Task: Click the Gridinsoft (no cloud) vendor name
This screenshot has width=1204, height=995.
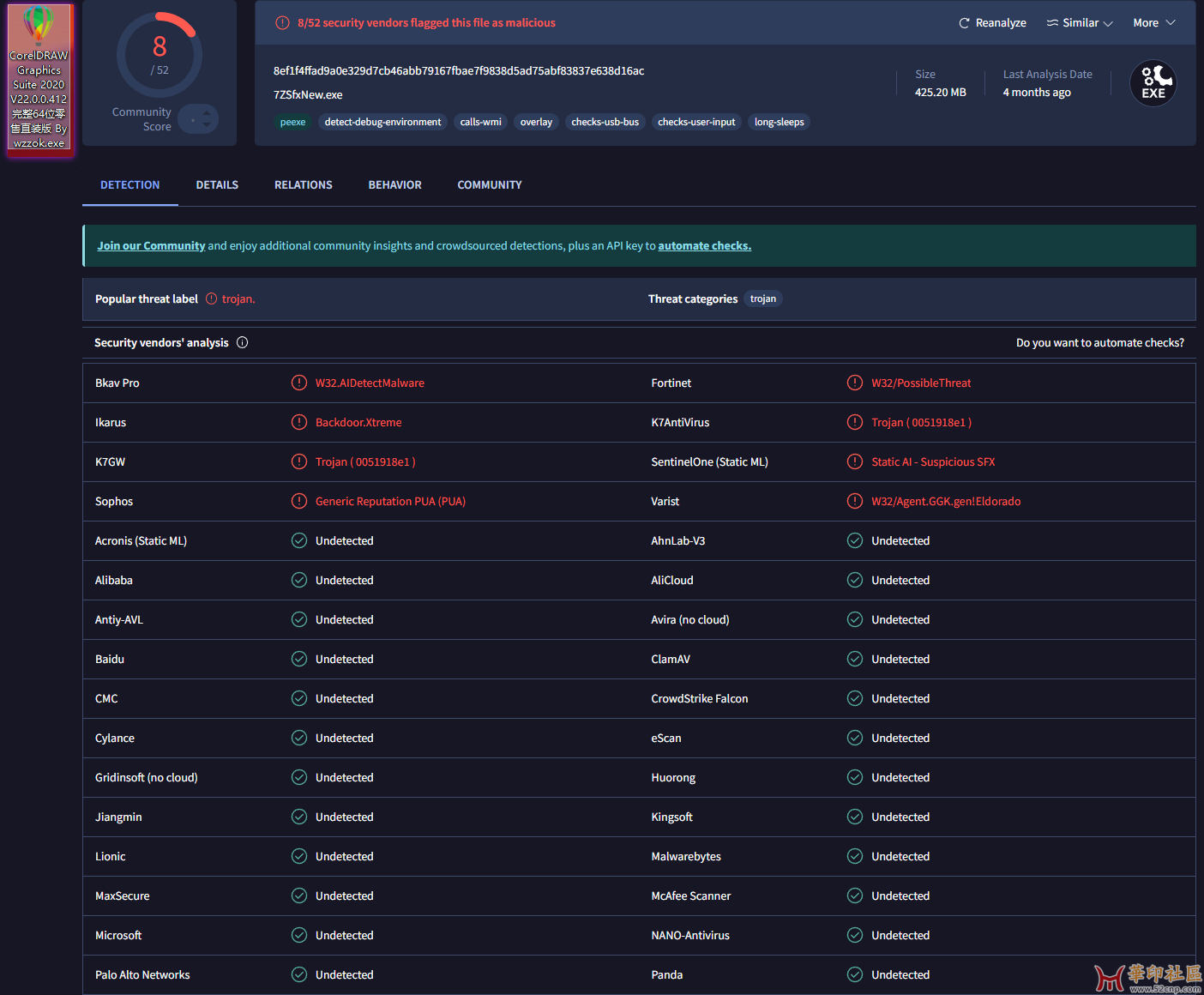Action: point(147,777)
